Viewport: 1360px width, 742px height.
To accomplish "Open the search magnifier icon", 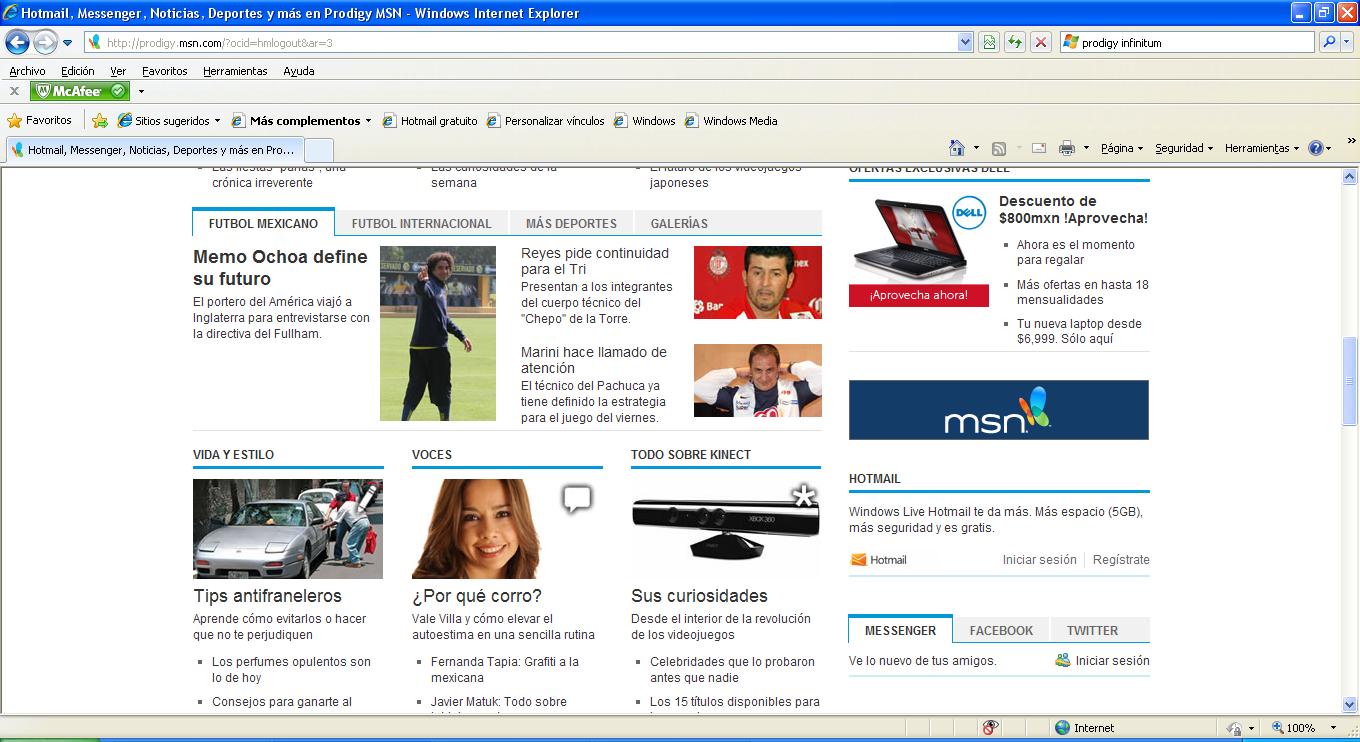I will [x=1329, y=41].
